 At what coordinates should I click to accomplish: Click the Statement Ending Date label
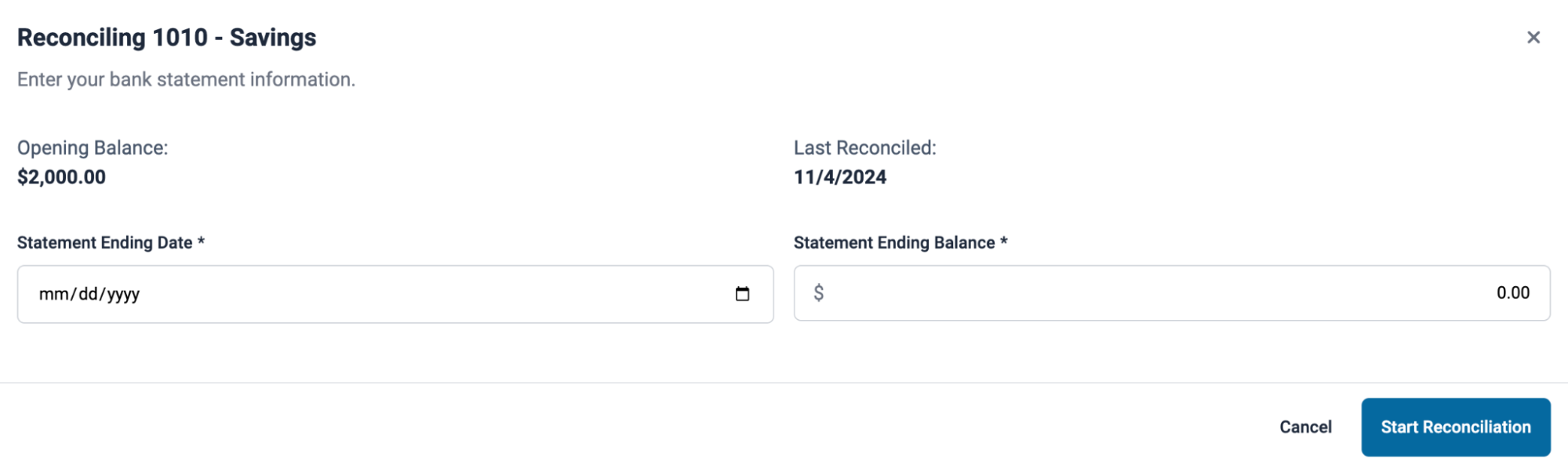pyautogui.click(x=111, y=242)
